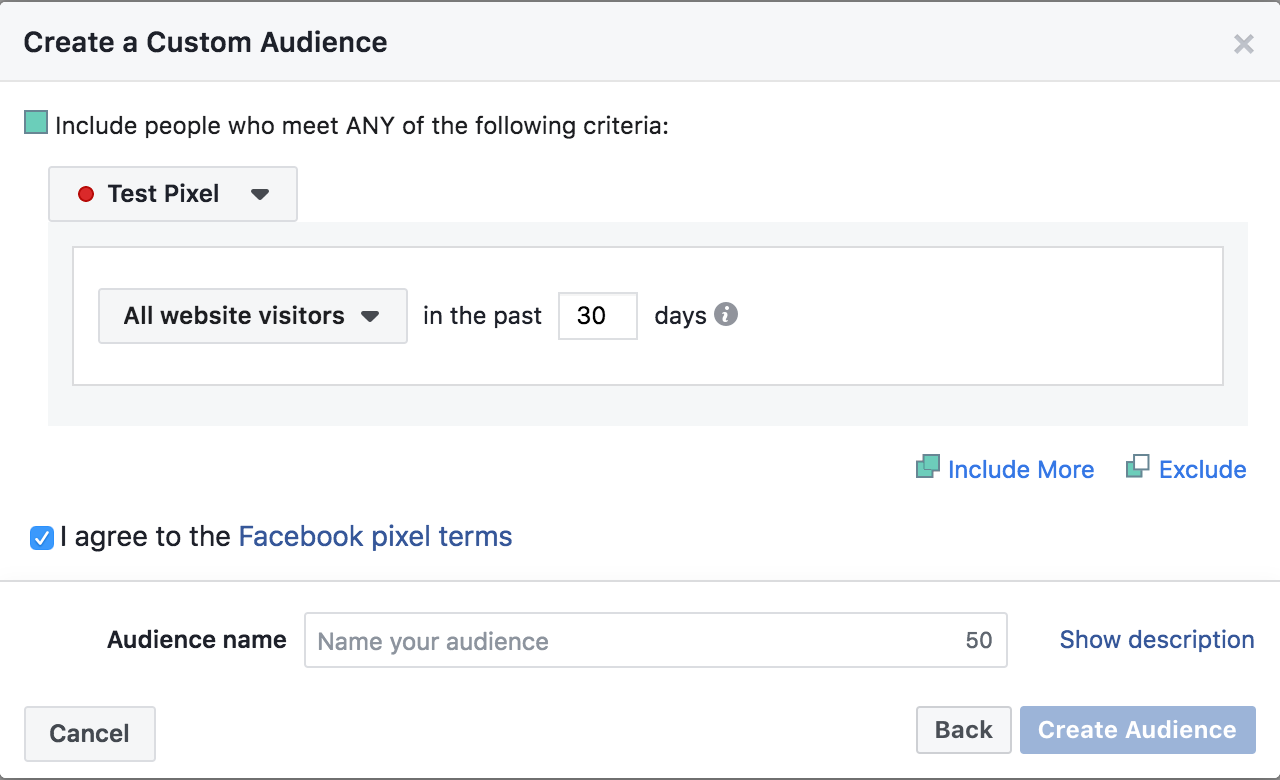Click the Show description link

pyautogui.click(x=1157, y=639)
